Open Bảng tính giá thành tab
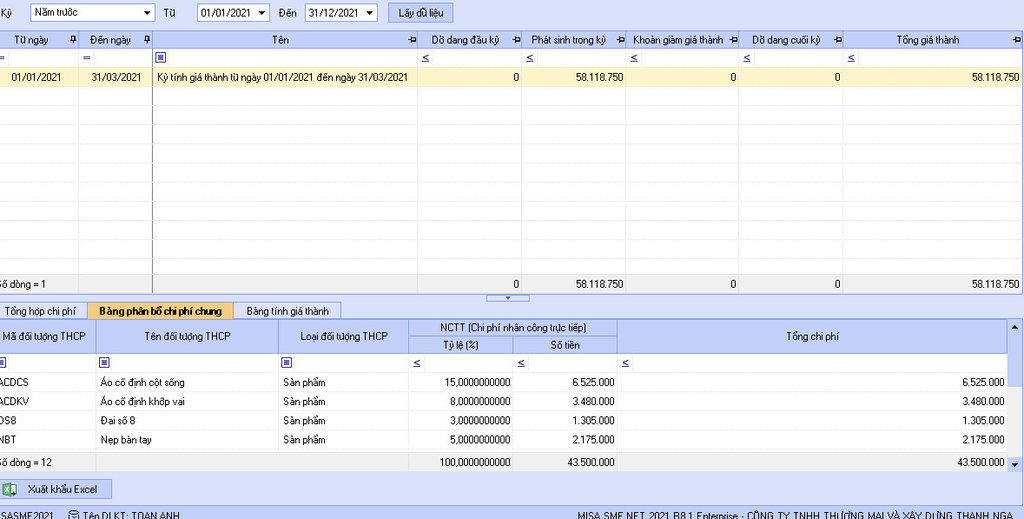The height and width of the screenshot is (519, 1024). coord(287,311)
